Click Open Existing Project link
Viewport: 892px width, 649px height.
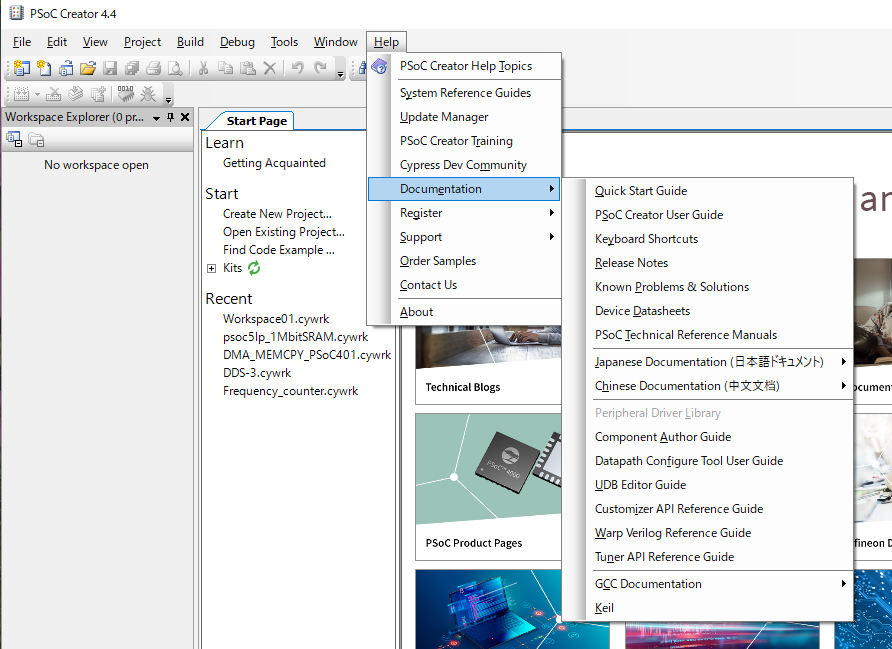click(283, 232)
